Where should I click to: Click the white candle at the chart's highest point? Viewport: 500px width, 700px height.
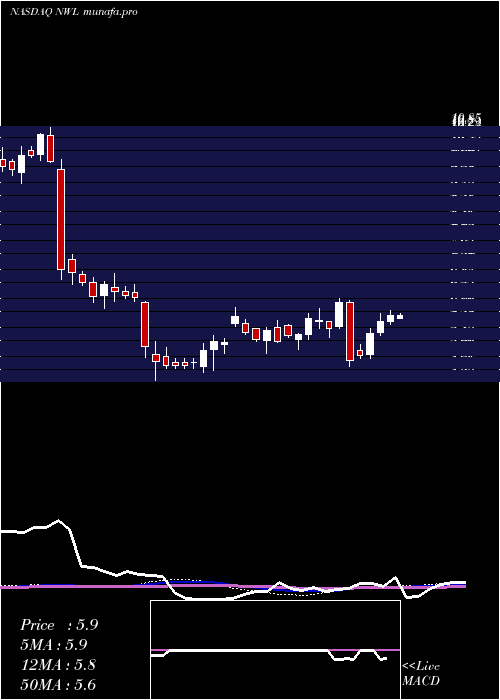(41, 145)
